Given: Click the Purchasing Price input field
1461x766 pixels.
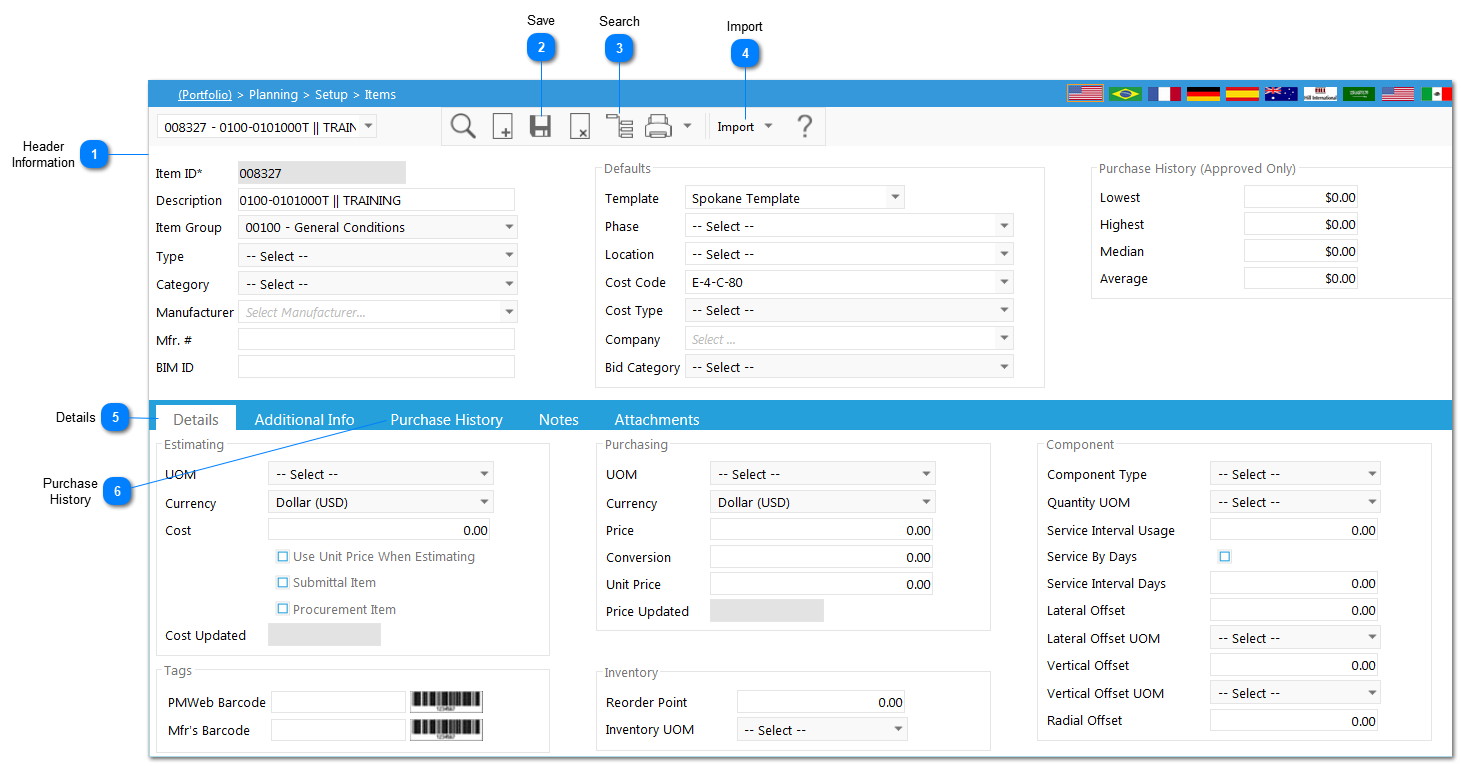Looking at the screenshot, I should (821, 530).
